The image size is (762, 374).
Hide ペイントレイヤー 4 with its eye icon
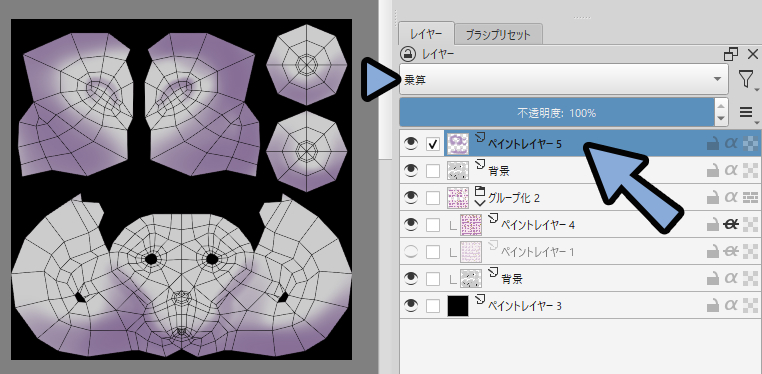click(411, 224)
